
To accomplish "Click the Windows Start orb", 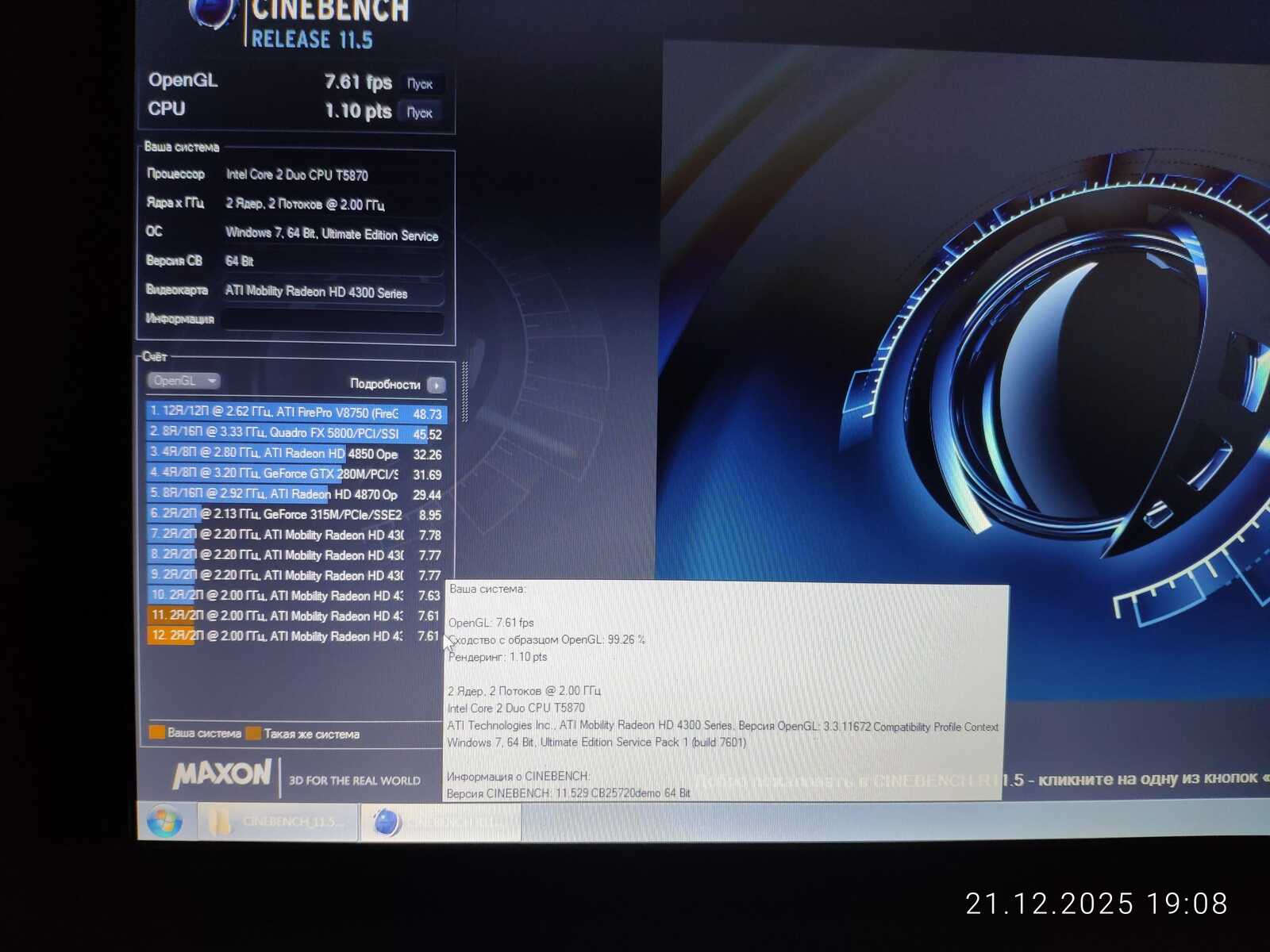I will pyautogui.click(x=164, y=822).
